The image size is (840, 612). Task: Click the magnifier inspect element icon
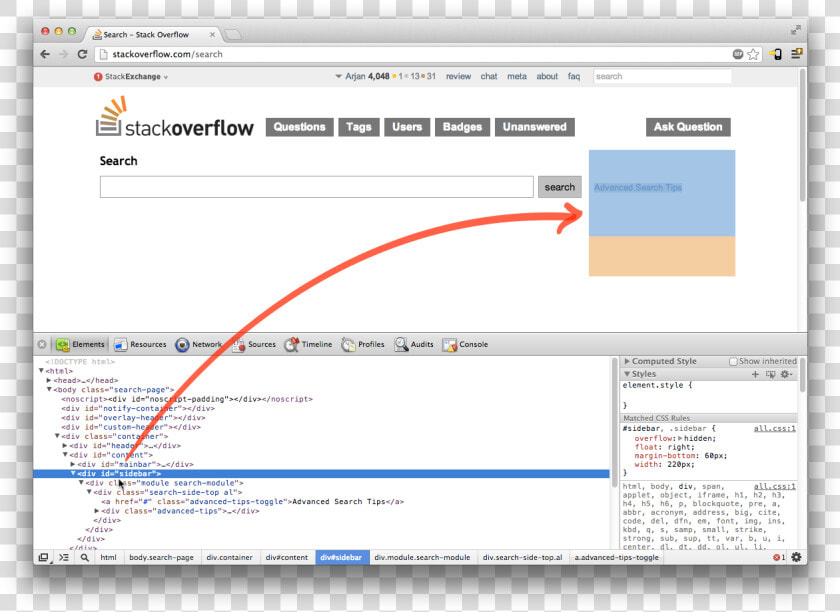click(x=85, y=558)
